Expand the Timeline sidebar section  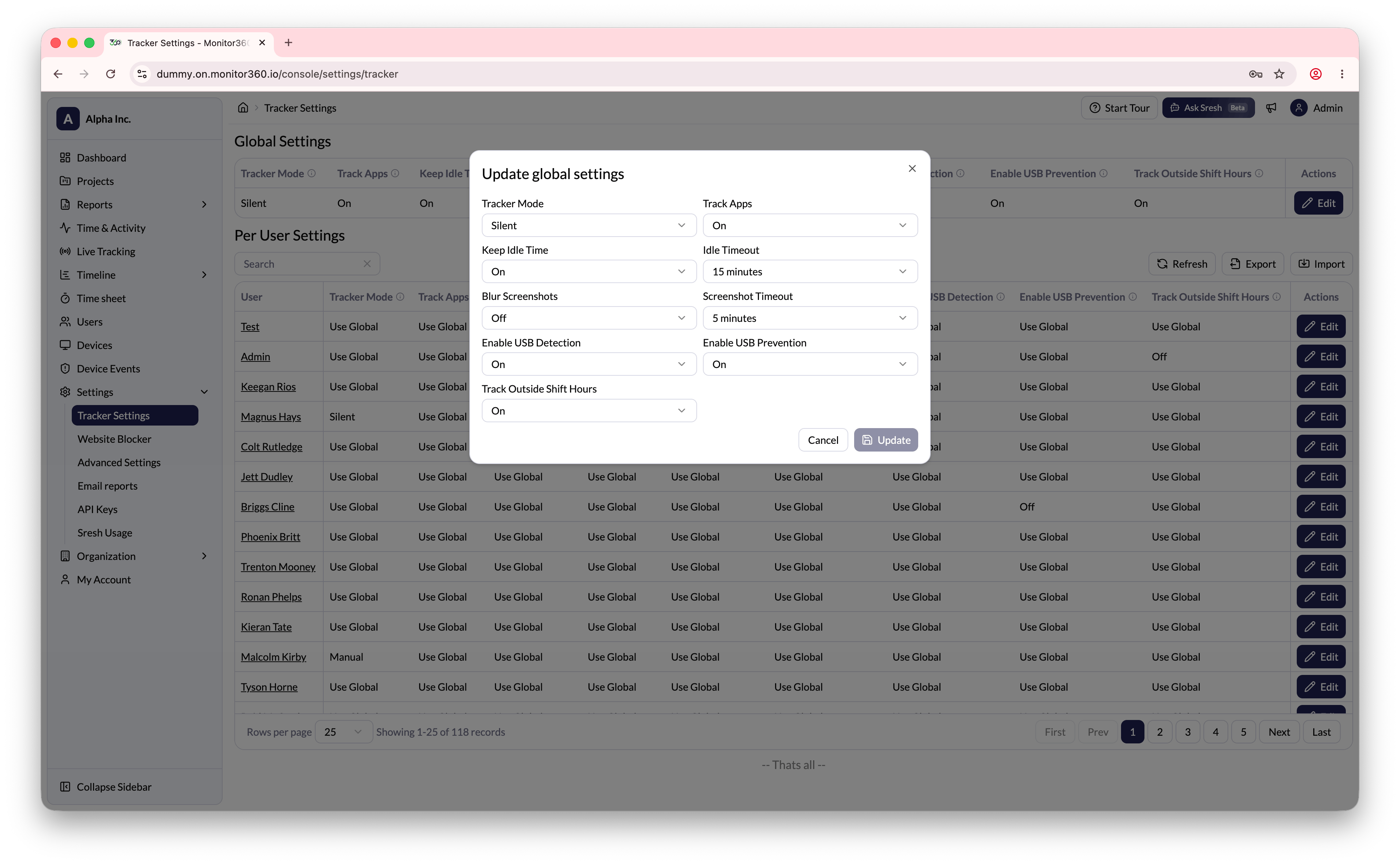click(x=134, y=275)
